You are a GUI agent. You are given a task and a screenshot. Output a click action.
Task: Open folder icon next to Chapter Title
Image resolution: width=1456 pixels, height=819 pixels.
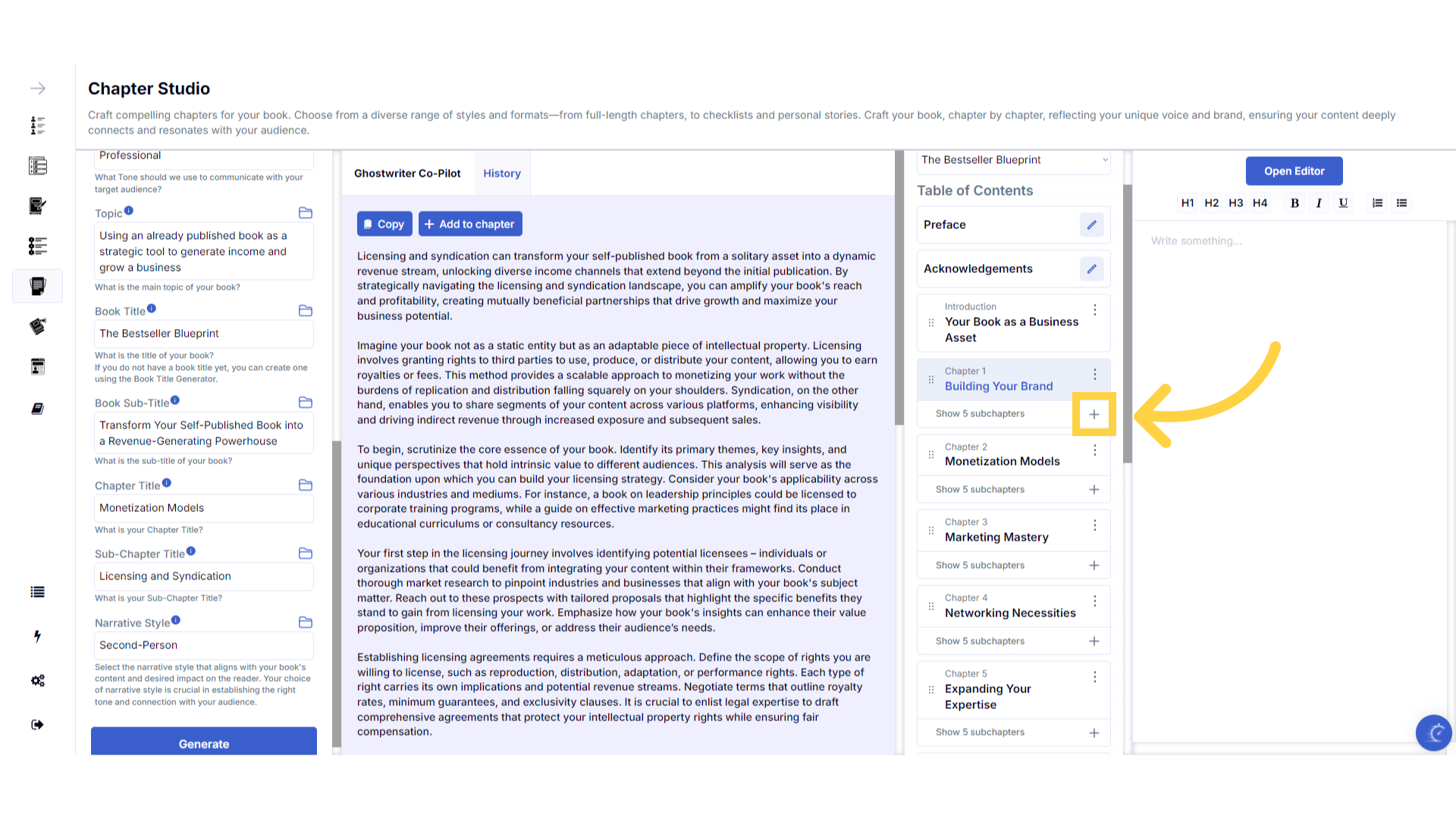coord(306,485)
